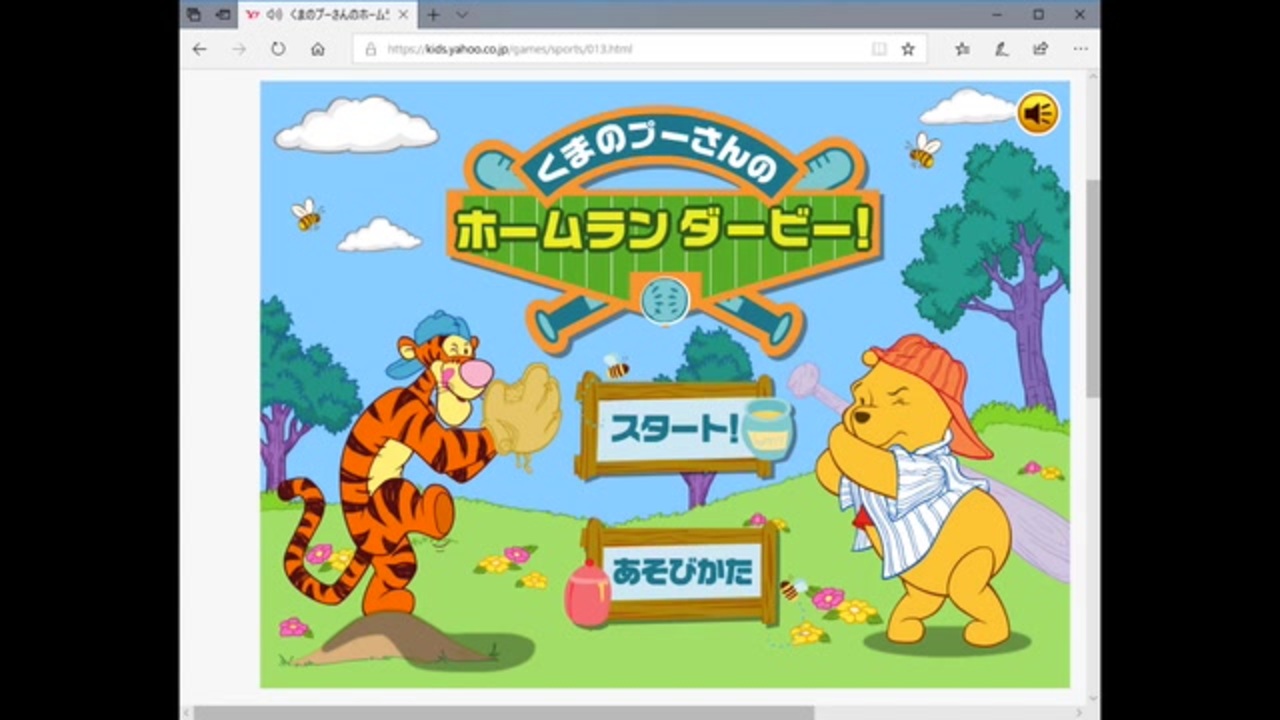1280x720 pixels.
Task: Click the pink honey jar by sign
Action: pyautogui.click(x=587, y=594)
